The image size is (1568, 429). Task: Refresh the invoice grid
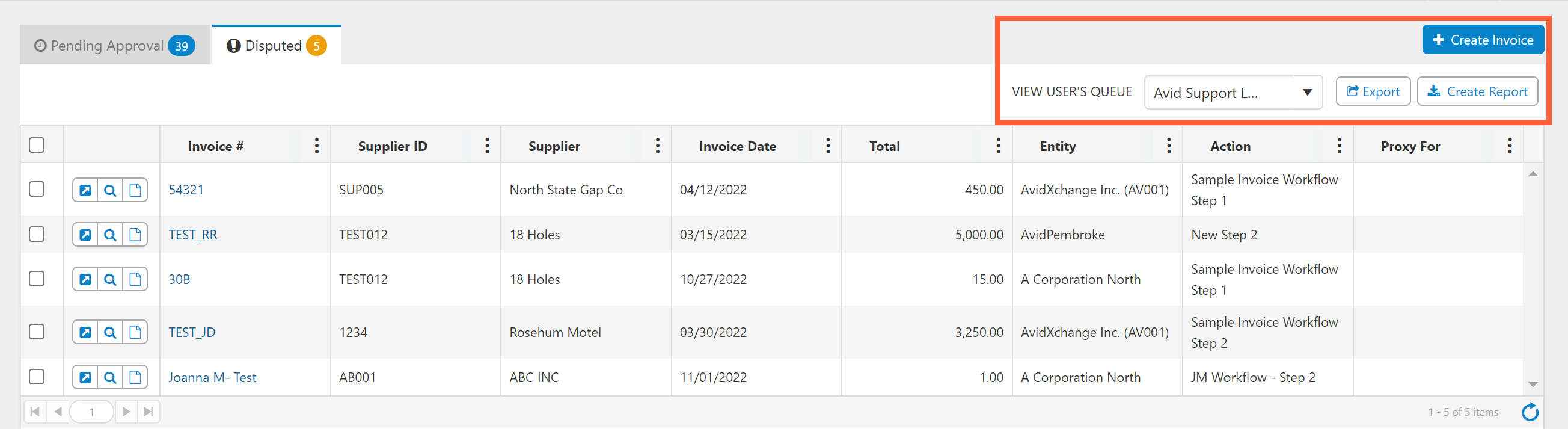(x=1530, y=413)
